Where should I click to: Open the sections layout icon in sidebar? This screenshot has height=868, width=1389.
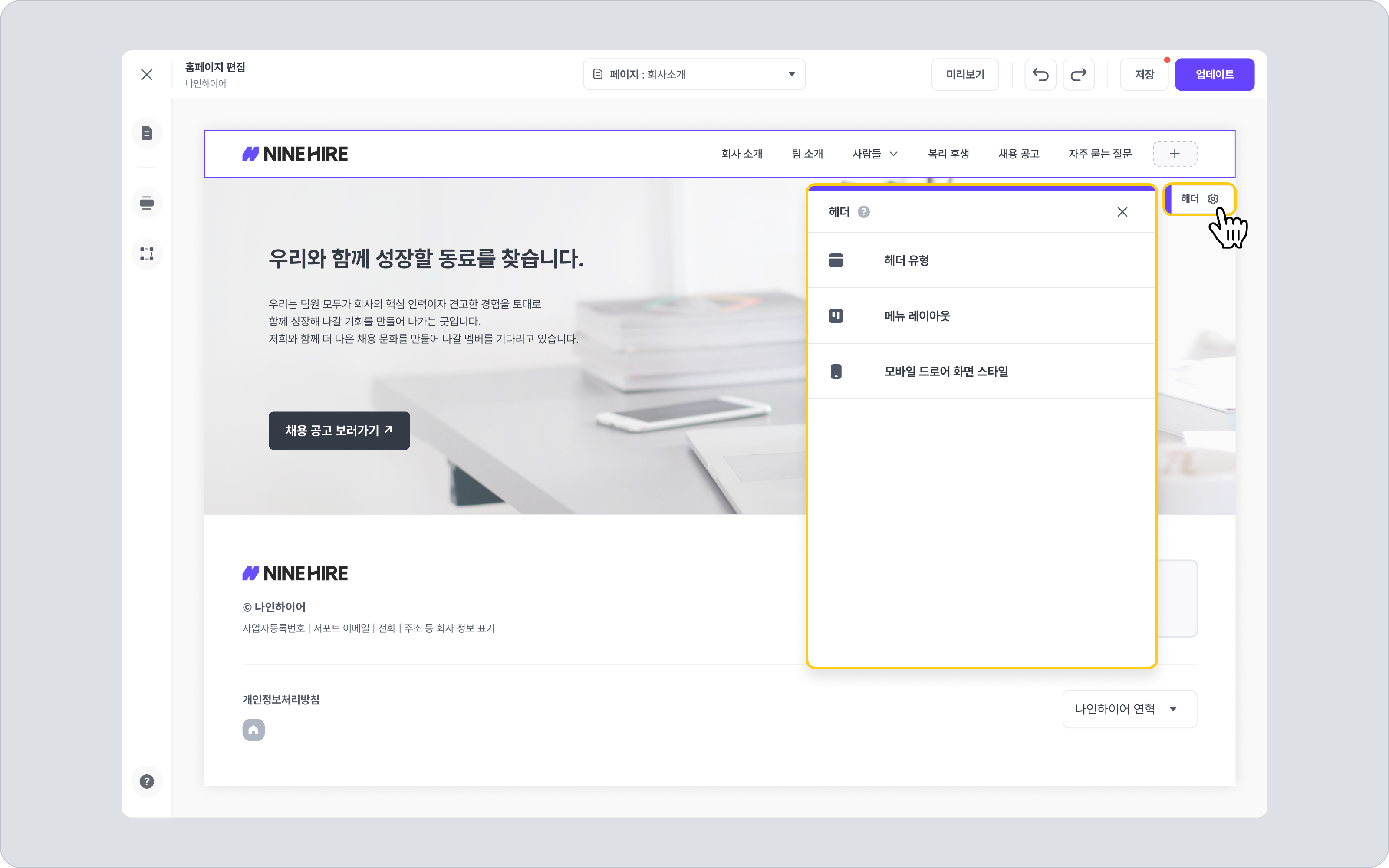(x=147, y=203)
